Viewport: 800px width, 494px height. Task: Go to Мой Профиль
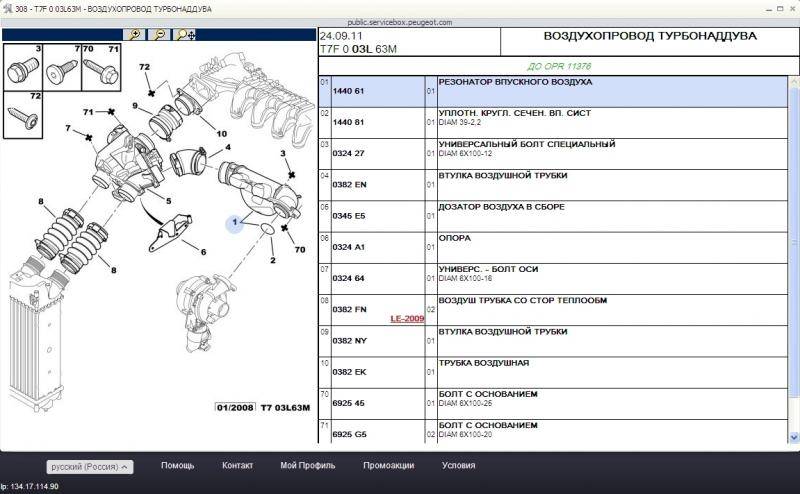point(308,465)
